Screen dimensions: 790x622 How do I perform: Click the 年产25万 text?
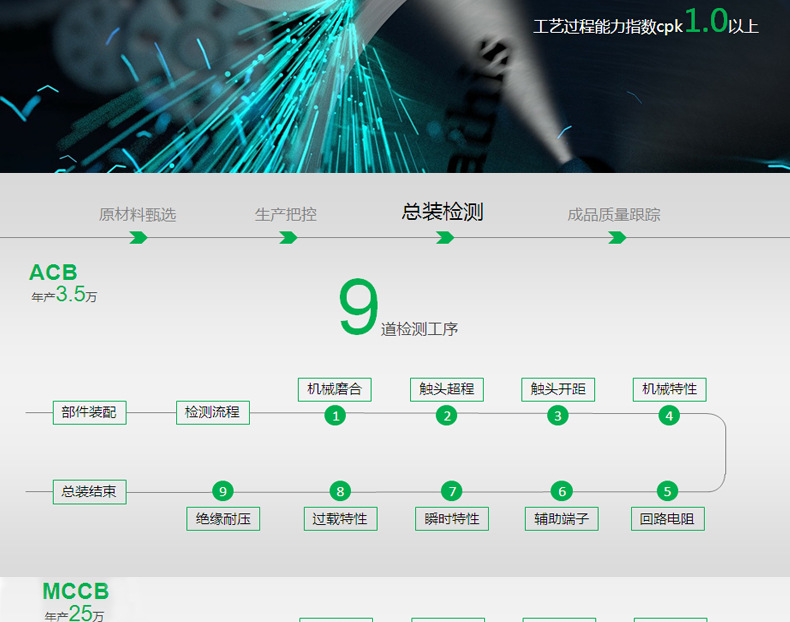[75, 614]
